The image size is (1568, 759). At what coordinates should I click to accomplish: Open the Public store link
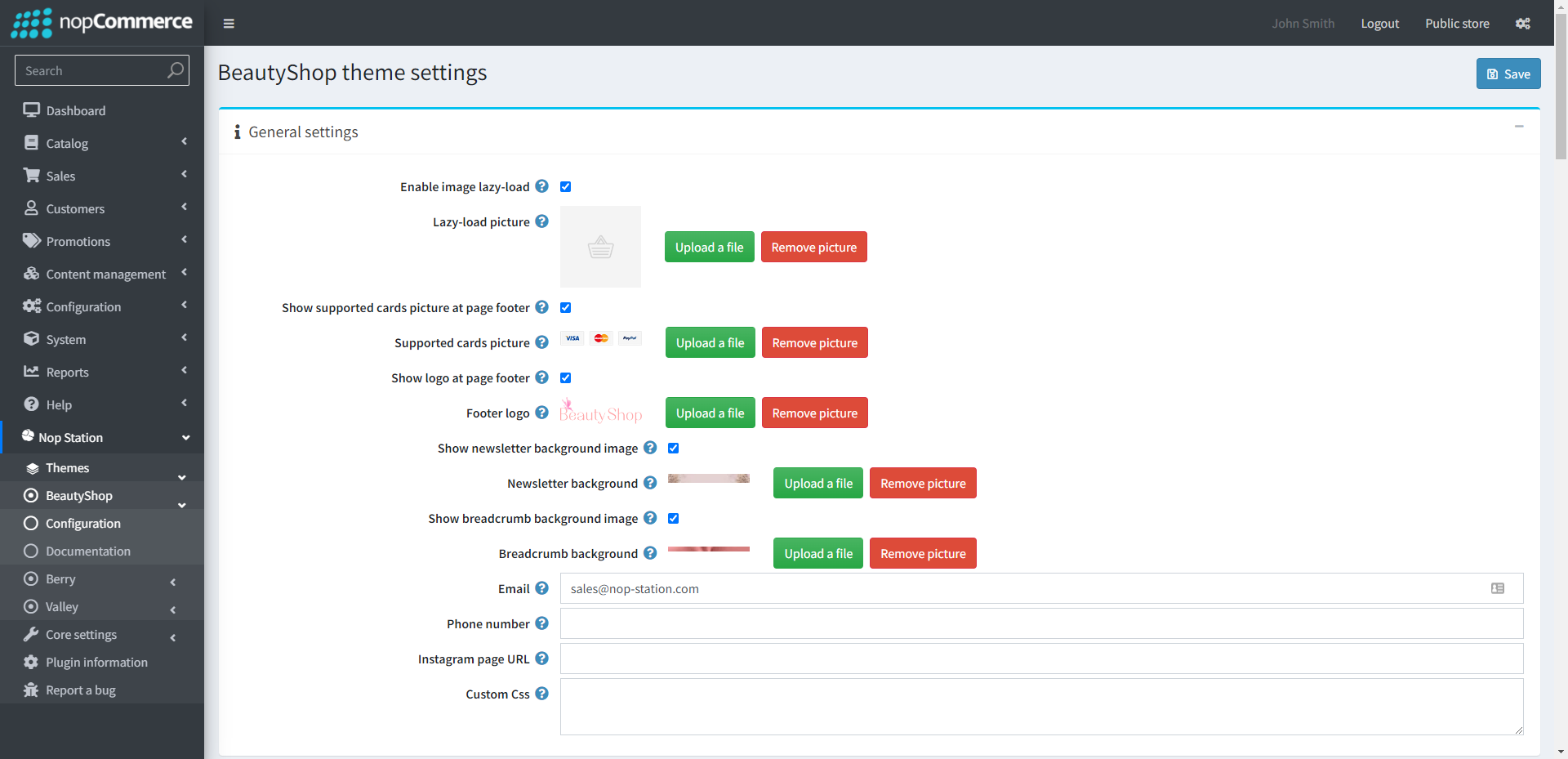[1457, 24]
